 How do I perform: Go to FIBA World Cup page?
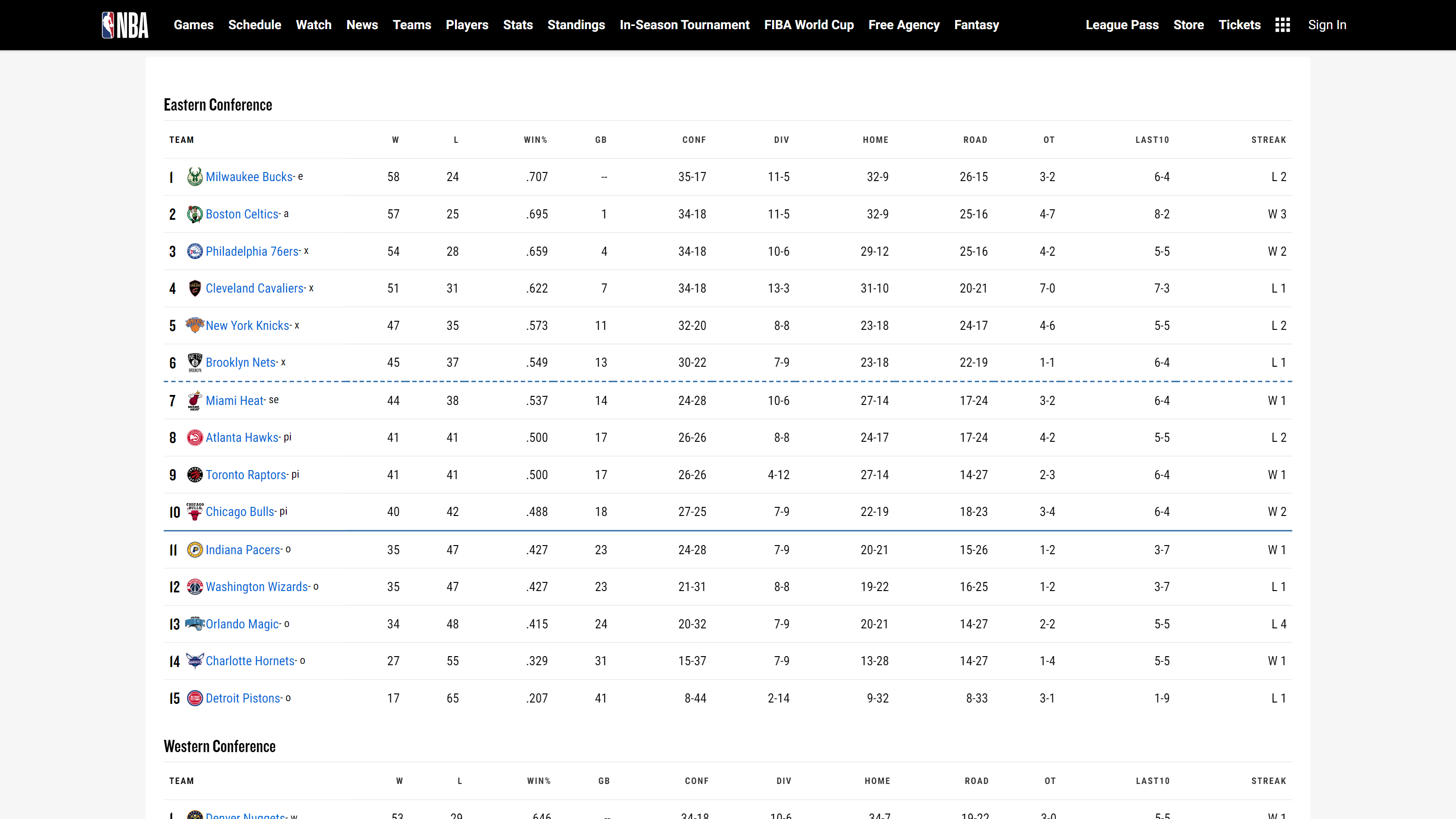(809, 25)
